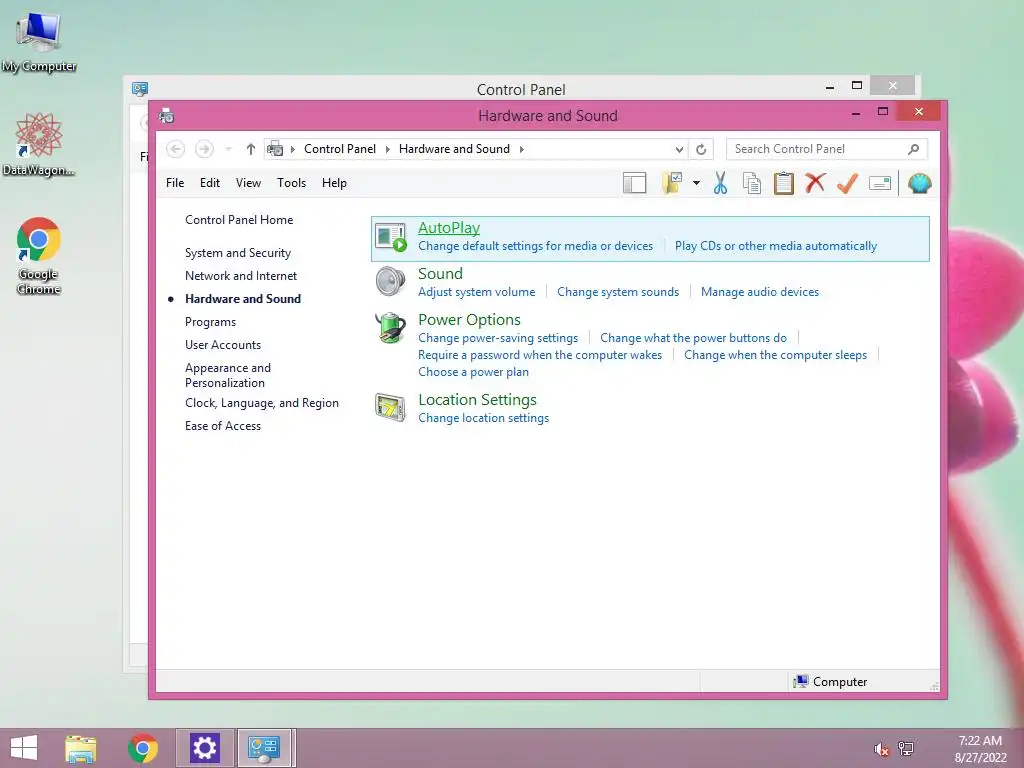This screenshot has height=768, width=1024.
Task: Toggle the layout pane toolbar icon
Action: click(634, 184)
